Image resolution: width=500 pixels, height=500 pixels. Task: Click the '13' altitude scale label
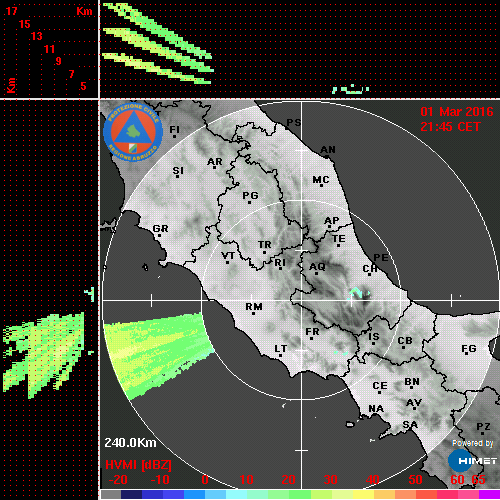(37, 36)
